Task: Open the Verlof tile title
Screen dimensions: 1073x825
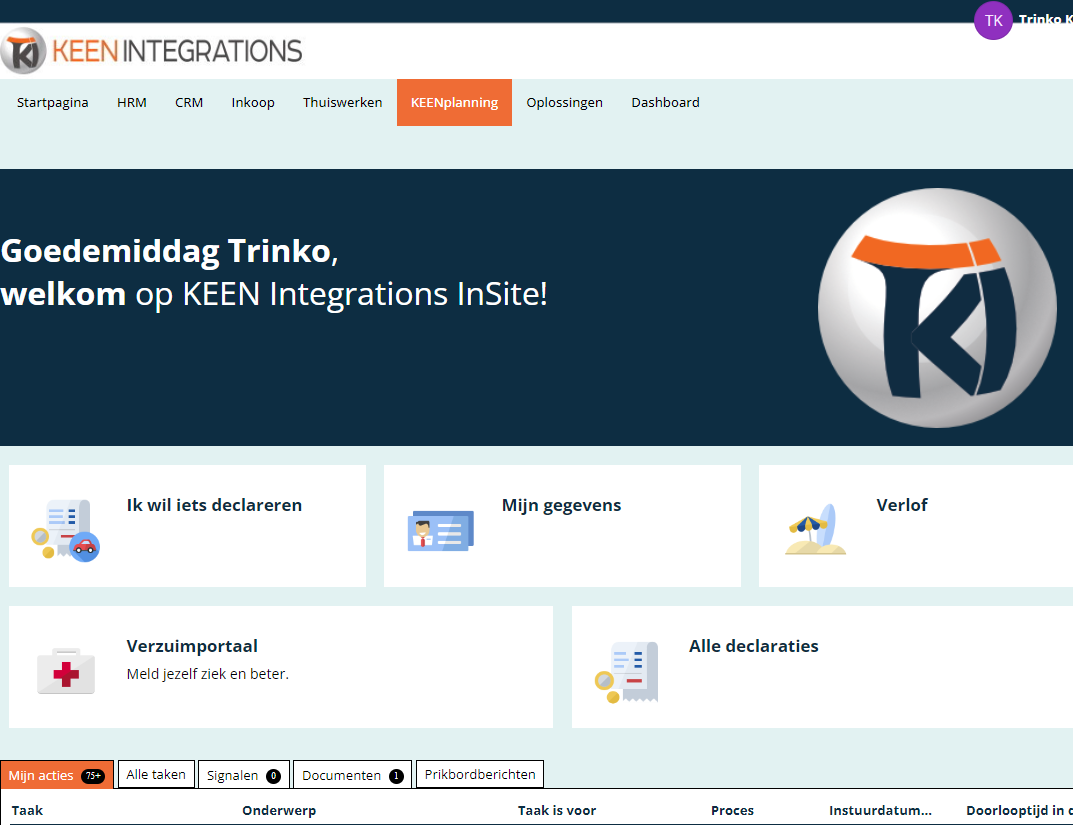Action: 902,505
